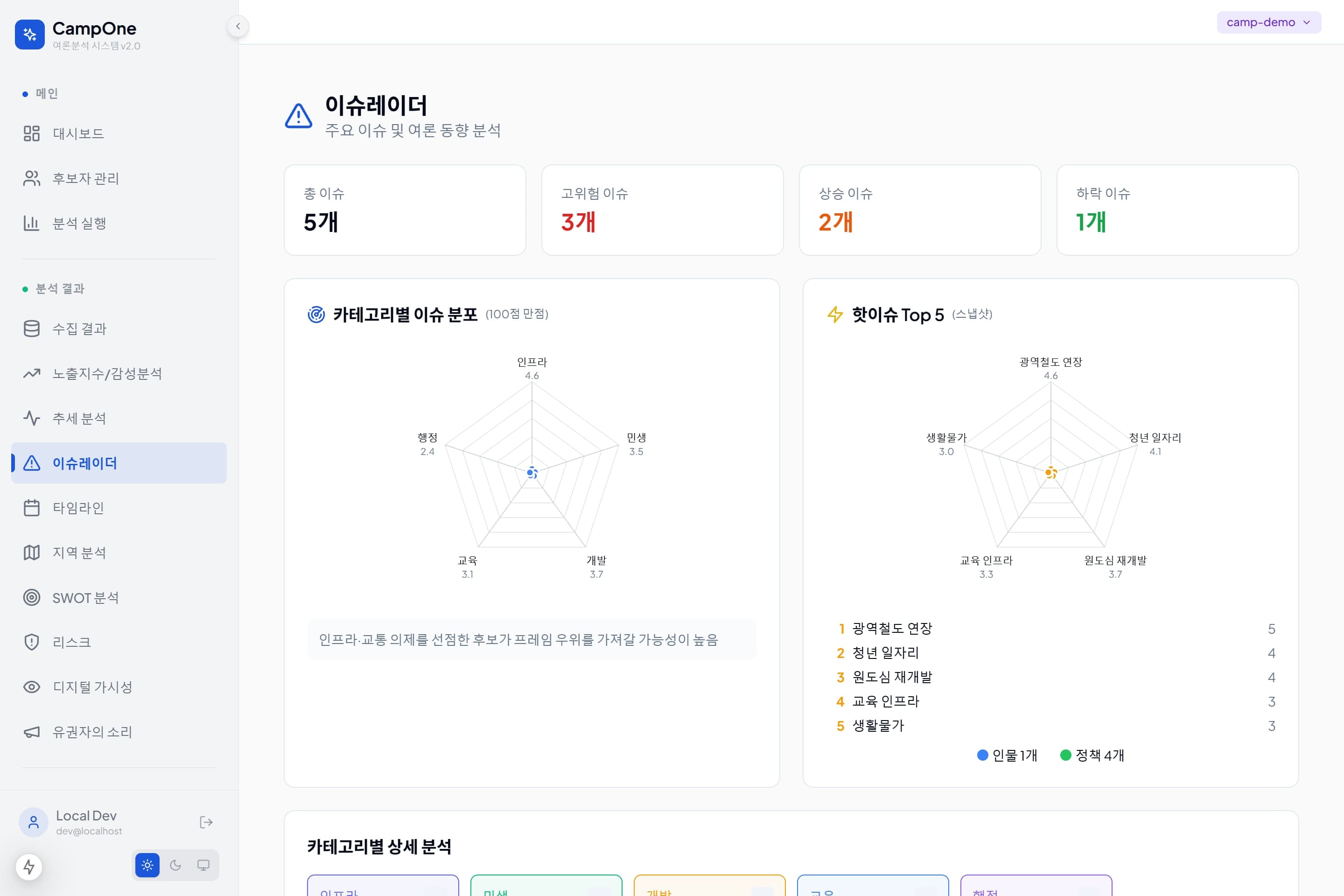Click the 인프라·교통 의제 insight text box
The width and height of the screenshot is (1344, 896).
coord(532,639)
